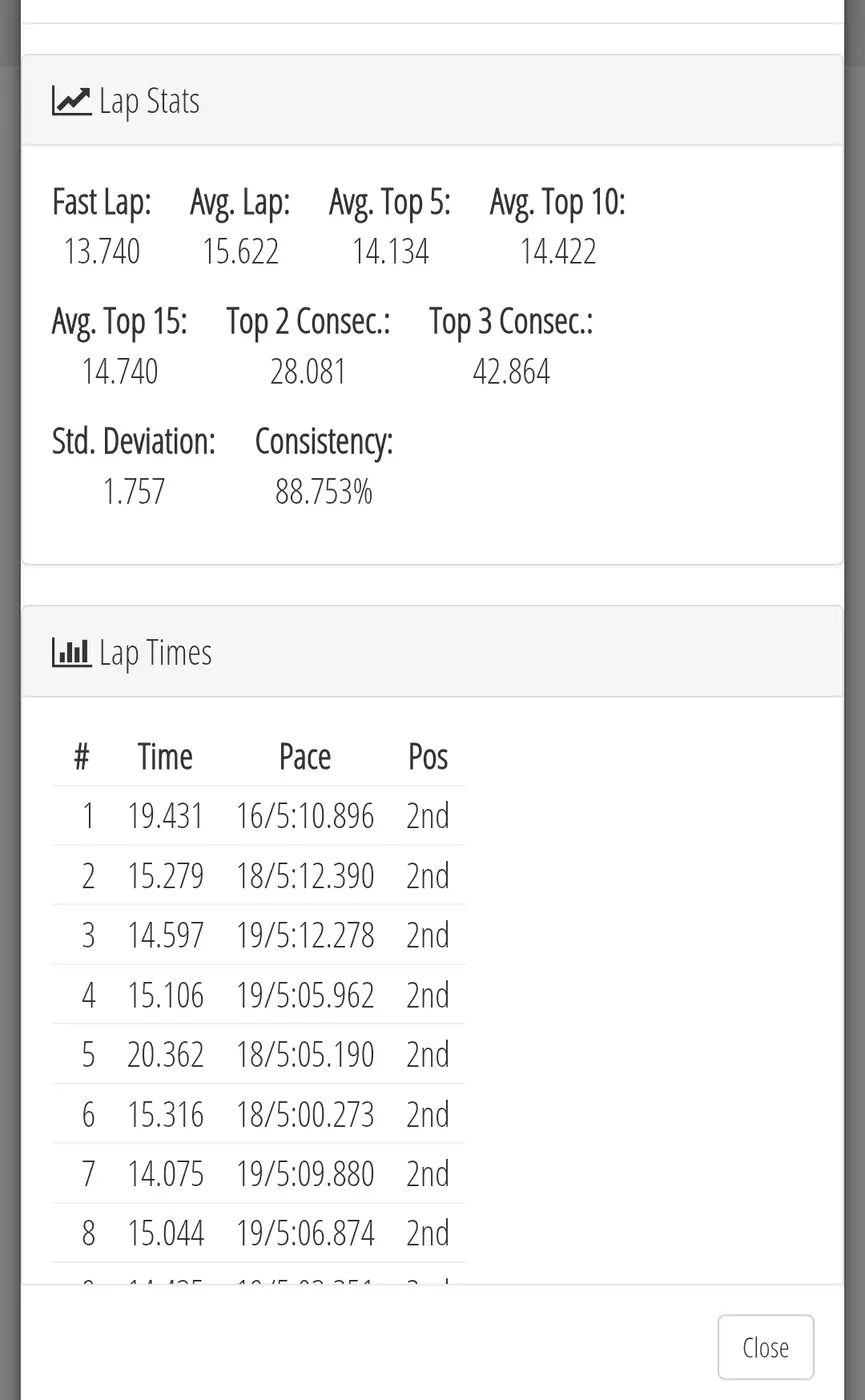Click the Lap Stats line chart icon

[71, 101]
